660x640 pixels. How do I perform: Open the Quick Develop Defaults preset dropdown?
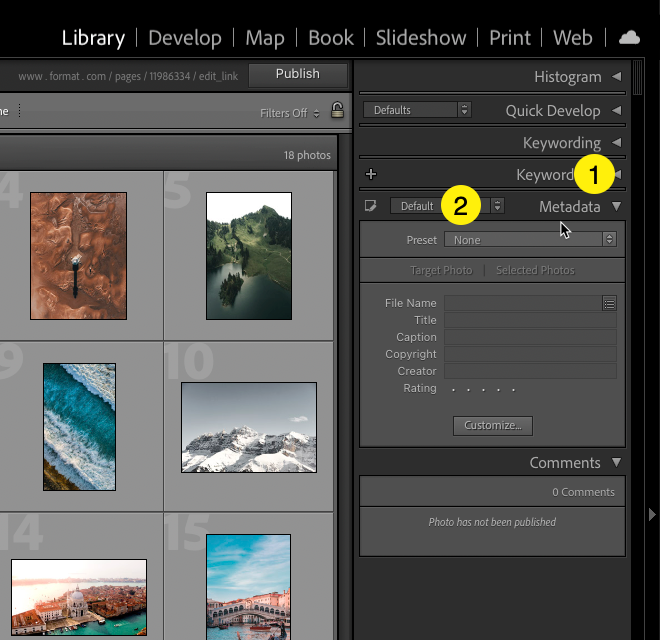(417, 110)
